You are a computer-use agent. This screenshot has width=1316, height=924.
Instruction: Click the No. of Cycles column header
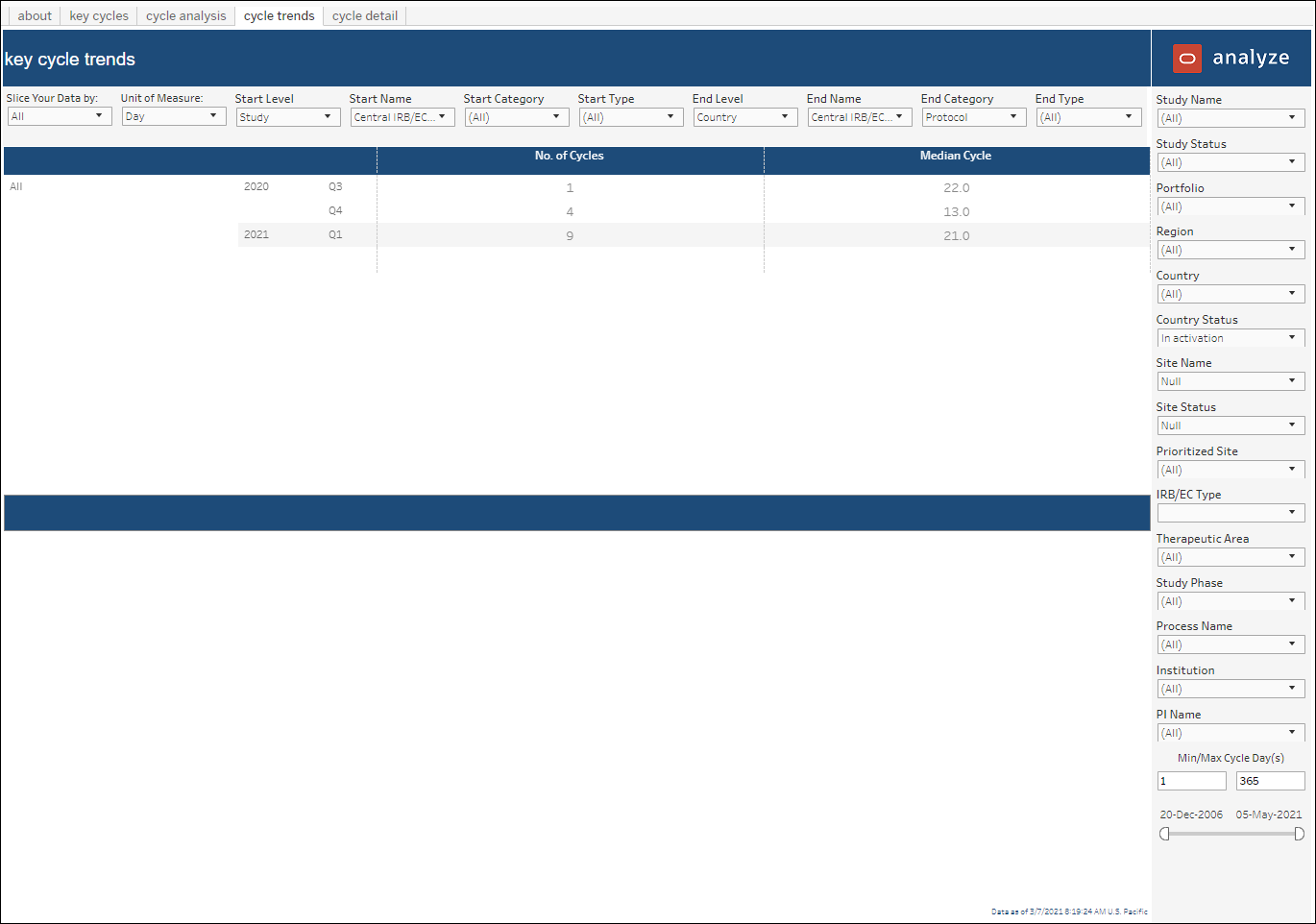570,156
